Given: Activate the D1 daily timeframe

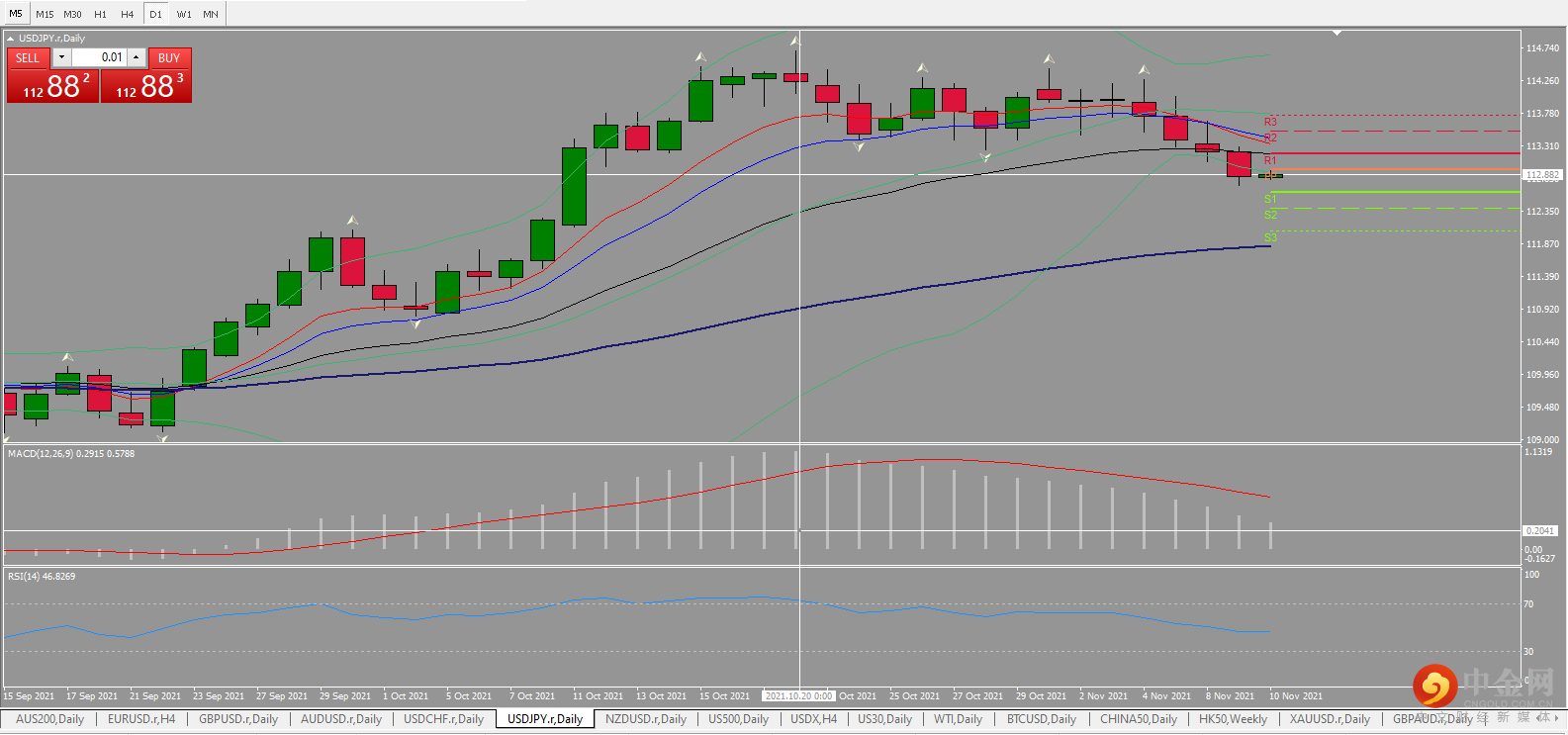Looking at the screenshot, I should pos(155,14).
